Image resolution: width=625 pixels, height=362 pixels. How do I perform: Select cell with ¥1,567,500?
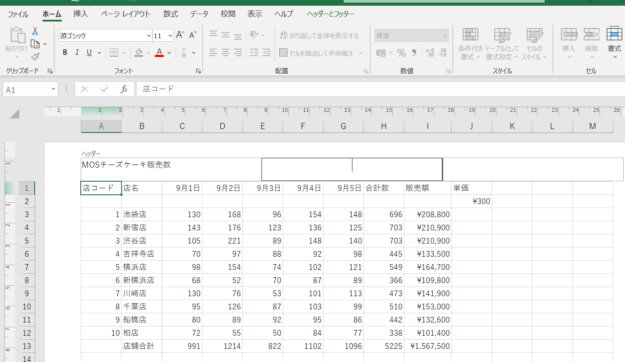click(x=428, y=346)
